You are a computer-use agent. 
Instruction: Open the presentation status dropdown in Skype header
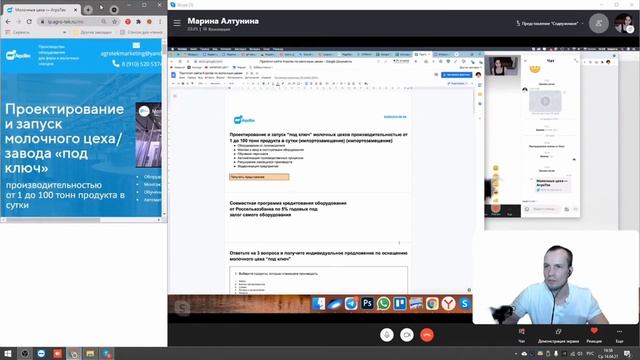(550, 23)
